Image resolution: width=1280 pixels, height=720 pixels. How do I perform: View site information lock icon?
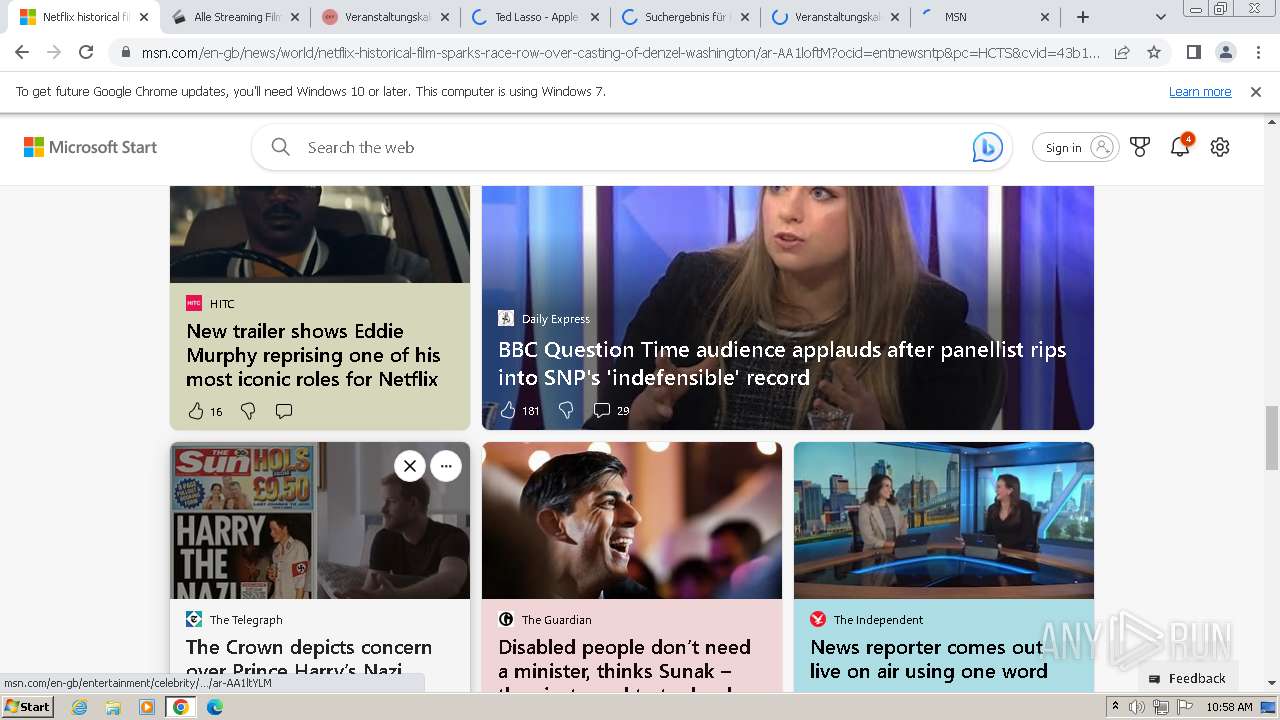(125, 52)
